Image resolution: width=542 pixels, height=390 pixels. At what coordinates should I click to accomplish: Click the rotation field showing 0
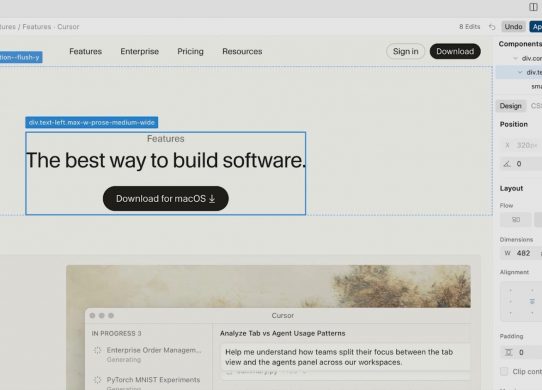522,164
